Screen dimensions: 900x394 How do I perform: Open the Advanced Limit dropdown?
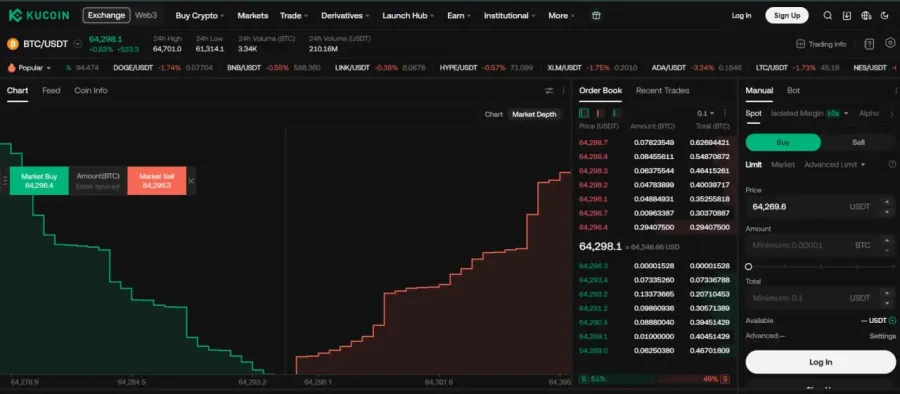[835, 164]
